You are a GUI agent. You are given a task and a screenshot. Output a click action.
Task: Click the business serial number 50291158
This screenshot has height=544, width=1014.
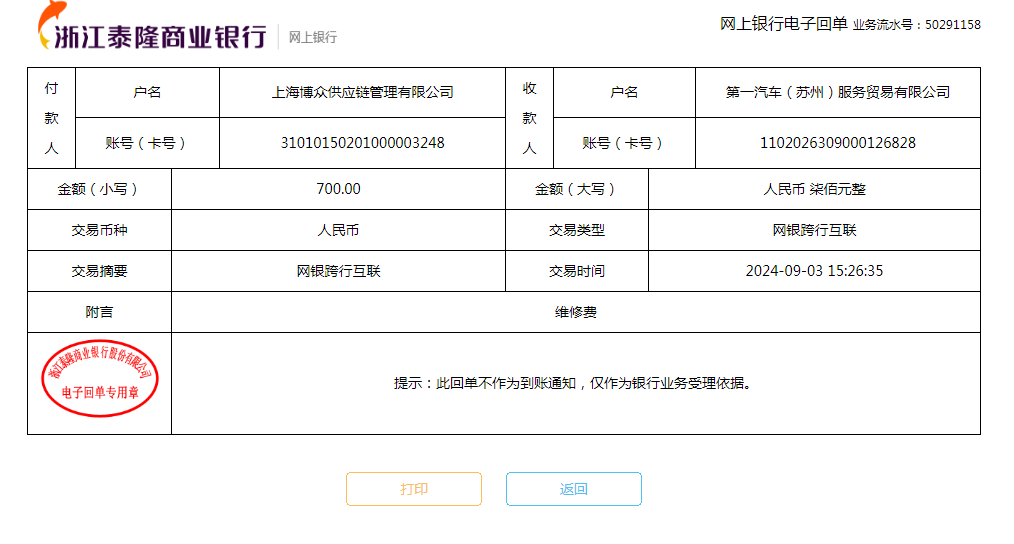point(953,25)
